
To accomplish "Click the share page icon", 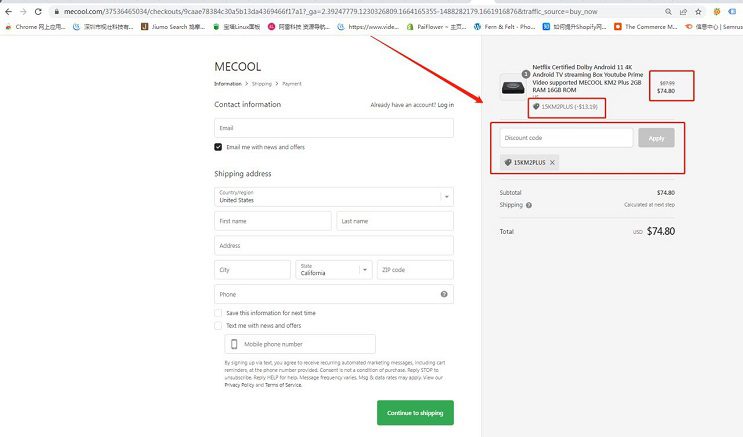I will click(683, 11).
